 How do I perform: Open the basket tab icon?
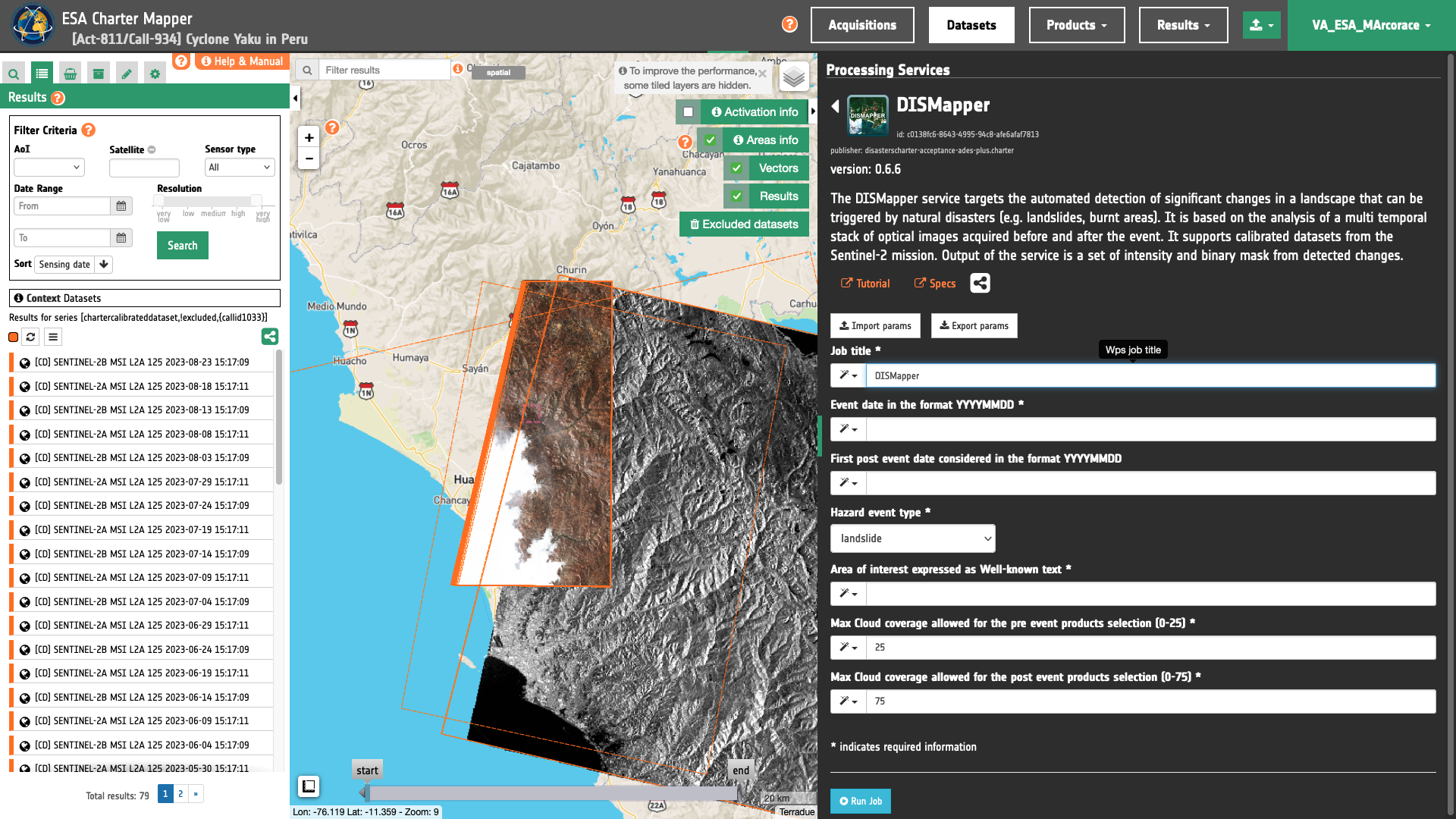point(70,74)
